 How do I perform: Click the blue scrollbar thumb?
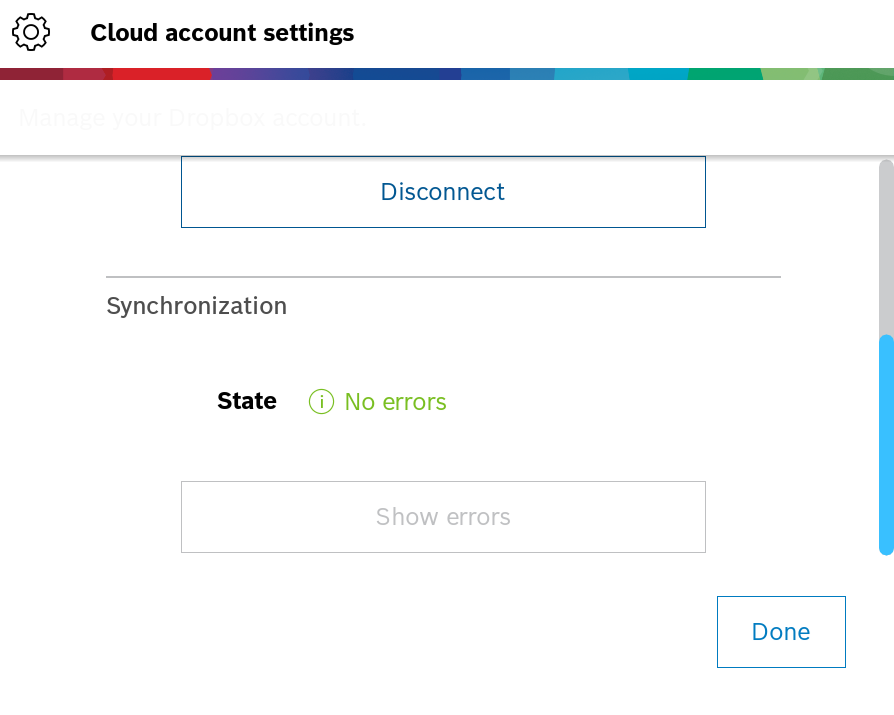click(885, 444)
